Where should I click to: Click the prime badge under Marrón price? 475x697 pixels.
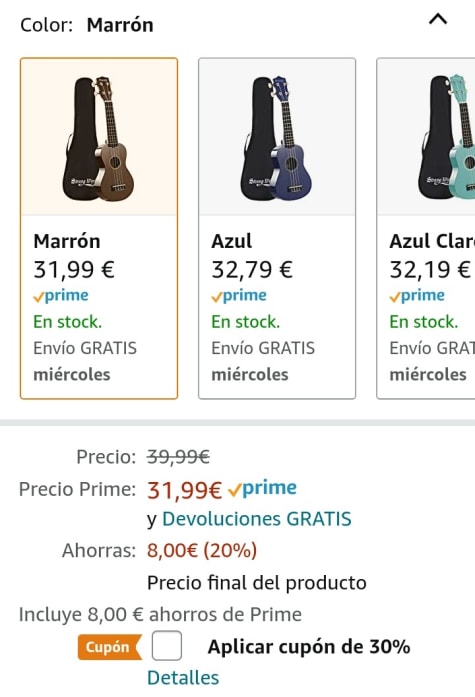pos(61,296)
